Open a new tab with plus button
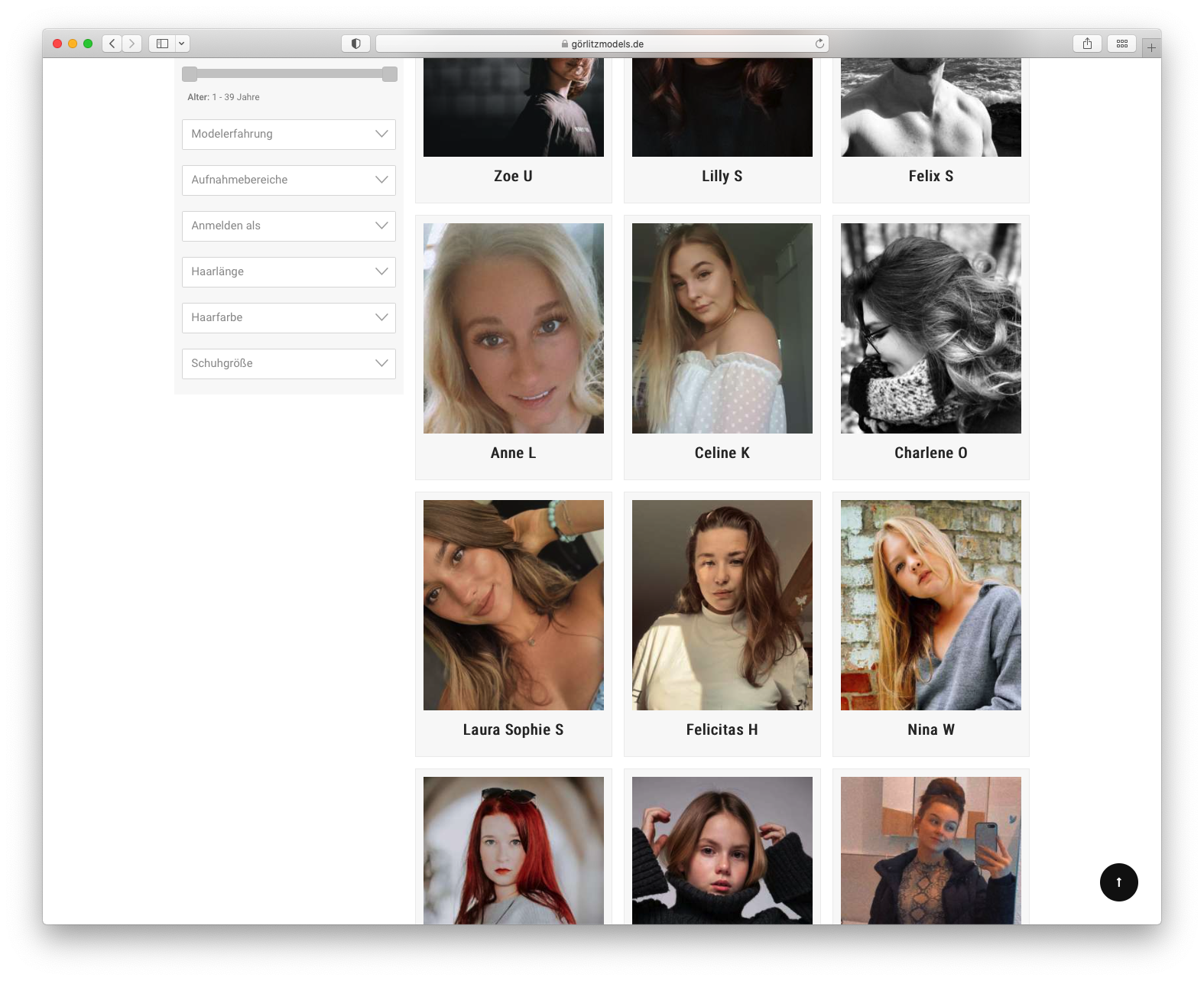This screenshot has height=981, width=1204. tap(1151, 47)
